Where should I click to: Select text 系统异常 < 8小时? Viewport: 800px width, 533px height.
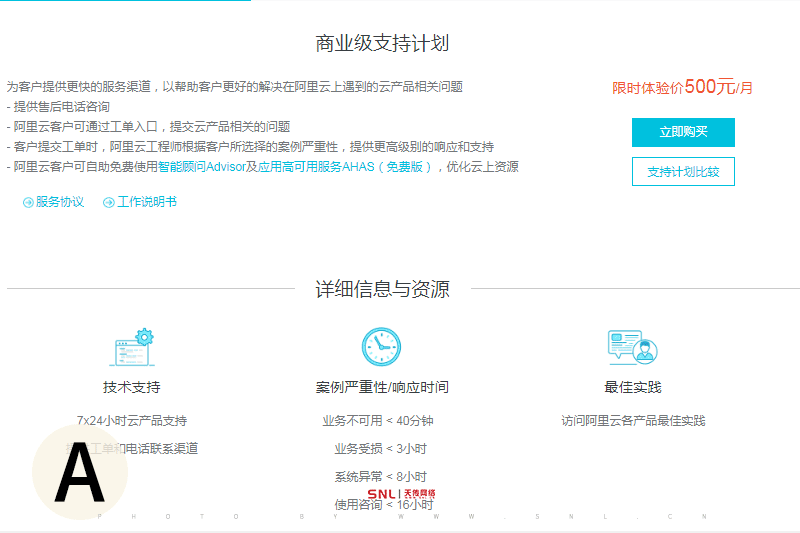click(380, 477)
